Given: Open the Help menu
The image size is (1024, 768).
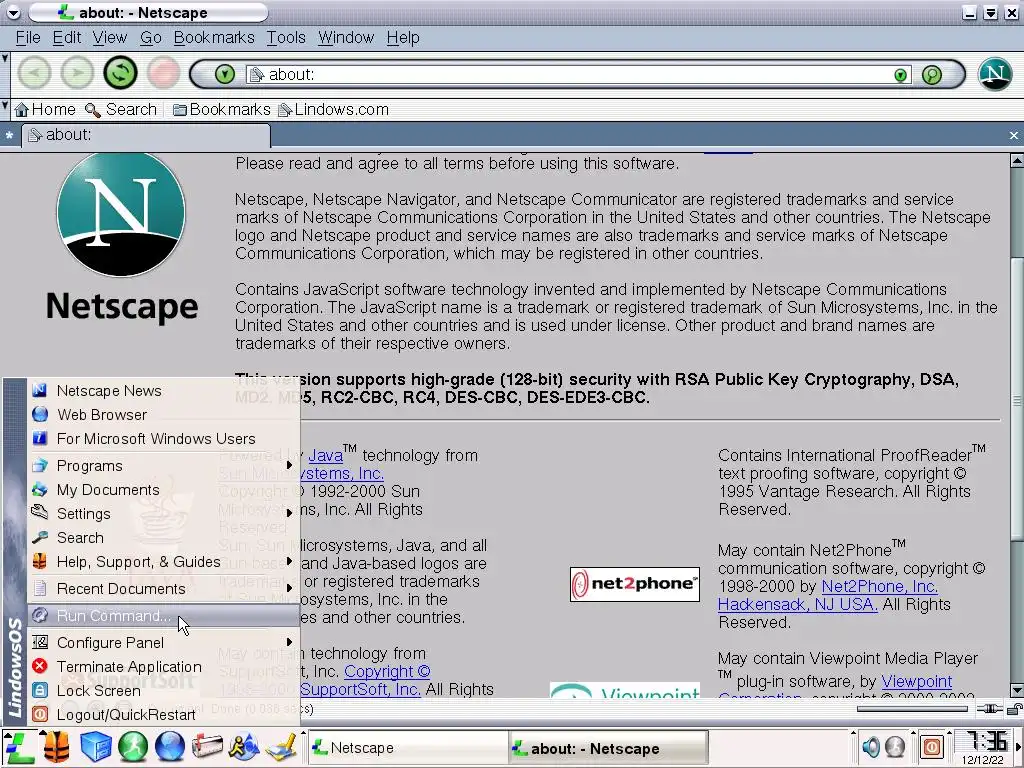Looking at the screenshot, I should coord(403,38).
